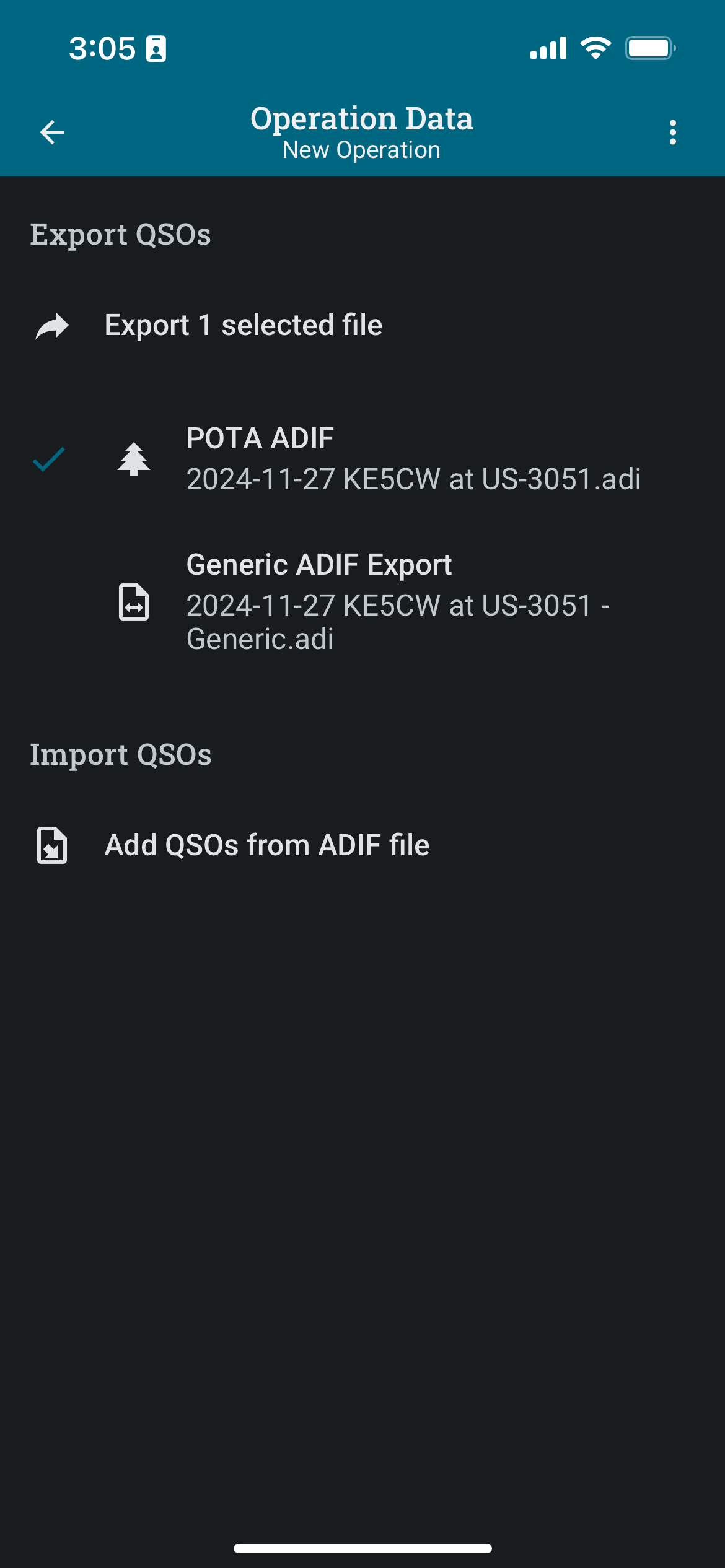Screen dimensions: 725x1568
Task: Tap the battery status icon
Action: (650, 48)
